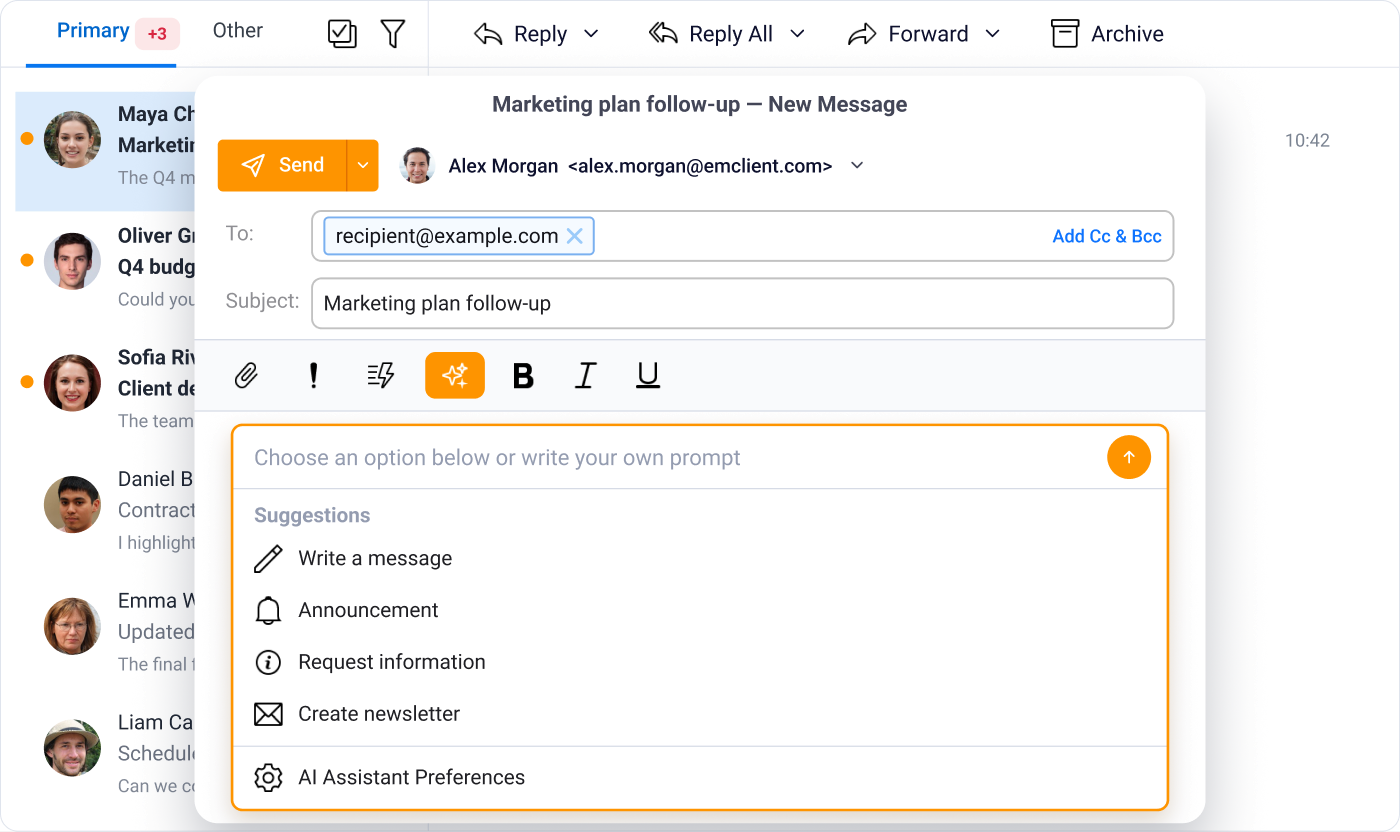Click the 10:42 timestamp
This screenshot has height=832, width=1400.
pyautogui.click(x=1307, y=141)
